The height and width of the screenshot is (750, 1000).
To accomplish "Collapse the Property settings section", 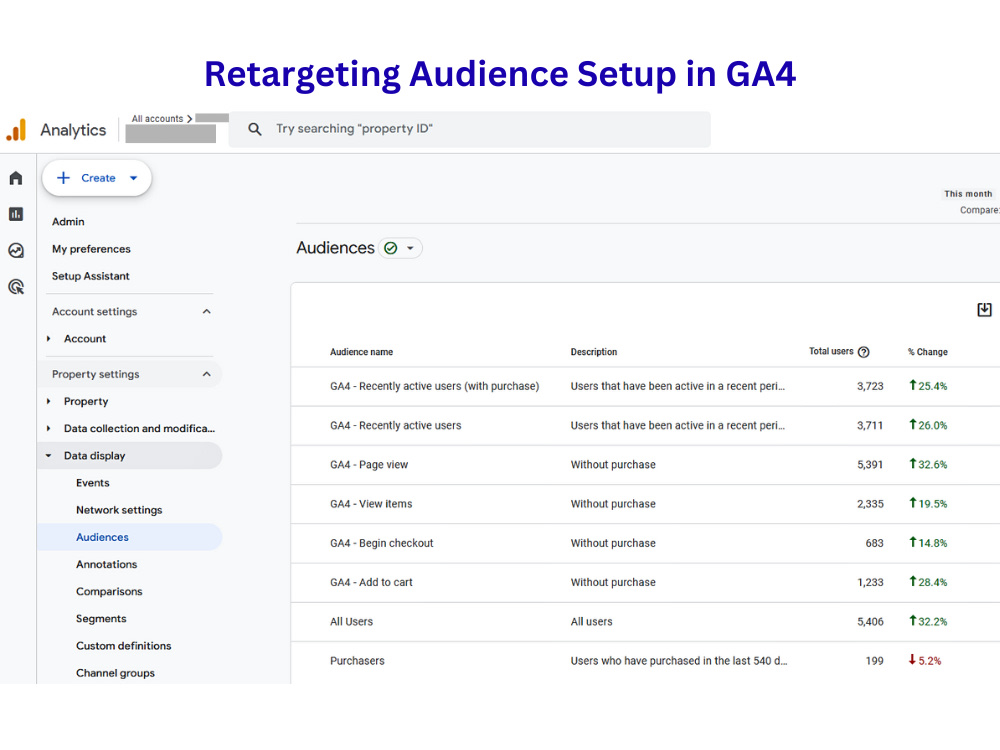I will (x=207, y=374).
